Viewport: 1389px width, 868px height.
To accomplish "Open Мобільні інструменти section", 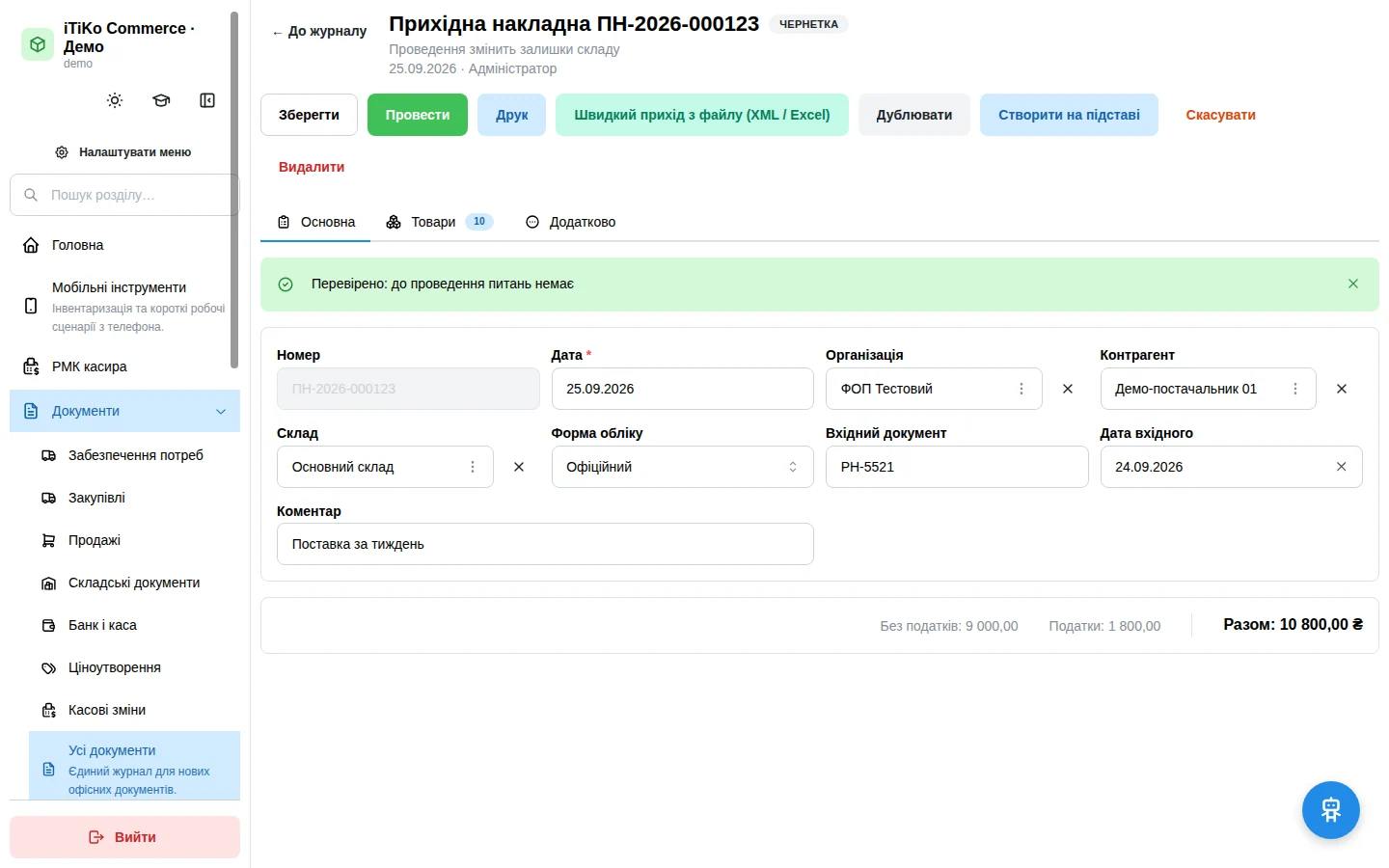I will [x=124, y=306].
